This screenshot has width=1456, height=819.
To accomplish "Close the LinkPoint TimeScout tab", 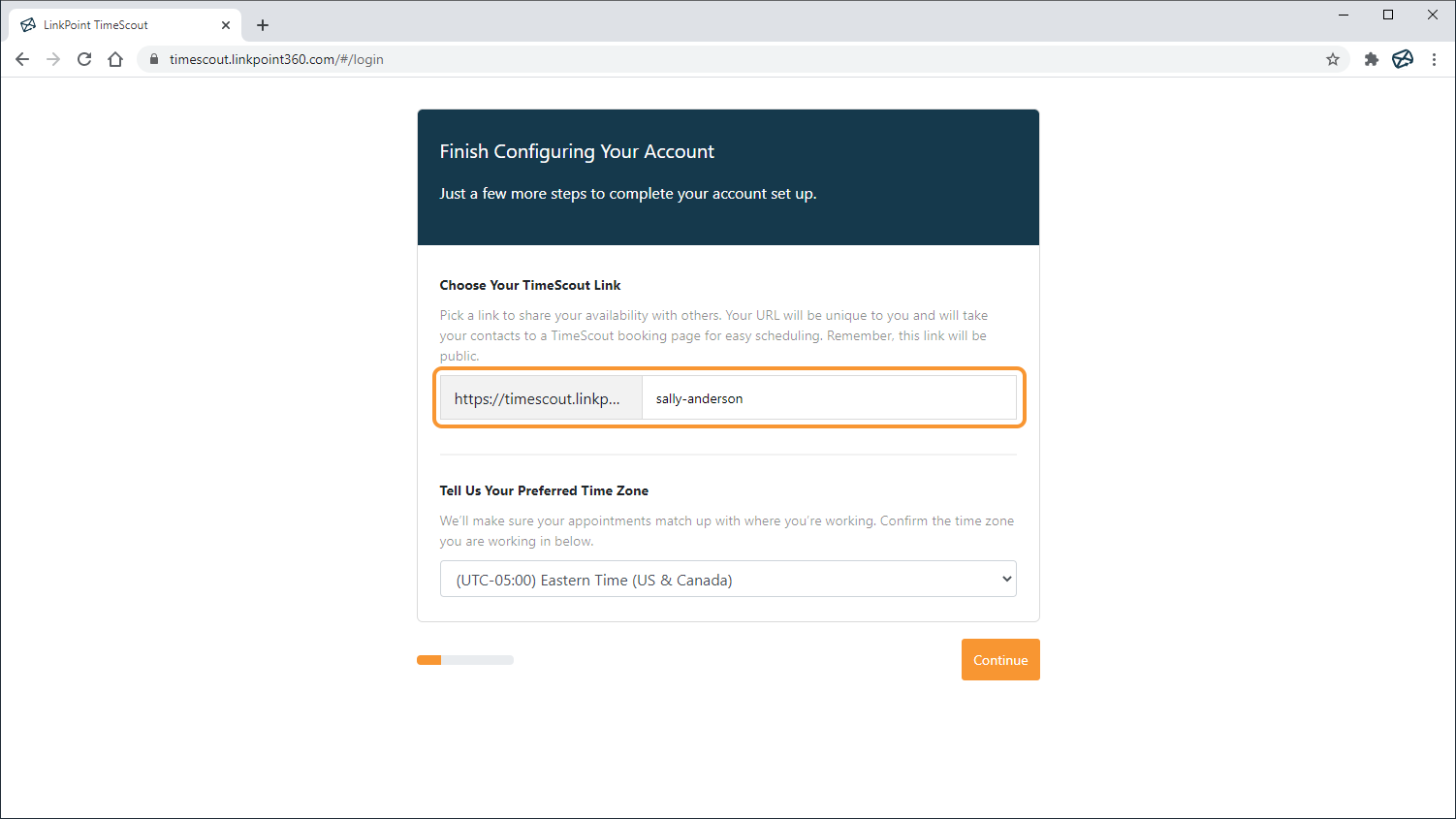I will click(x=226, y=25).
